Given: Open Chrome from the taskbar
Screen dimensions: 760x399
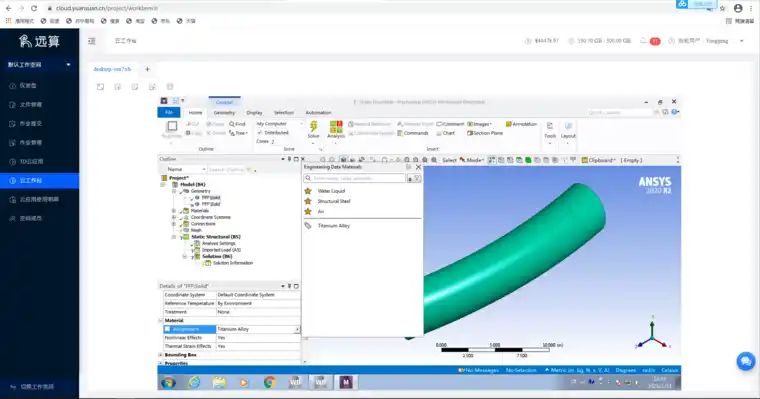Looking at the screenshot, I should pyautogui.click(x=269, y=383).
